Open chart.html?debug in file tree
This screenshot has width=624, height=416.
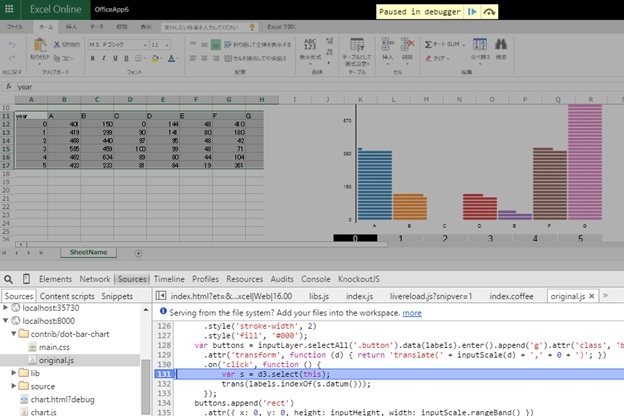pos(62,399)
